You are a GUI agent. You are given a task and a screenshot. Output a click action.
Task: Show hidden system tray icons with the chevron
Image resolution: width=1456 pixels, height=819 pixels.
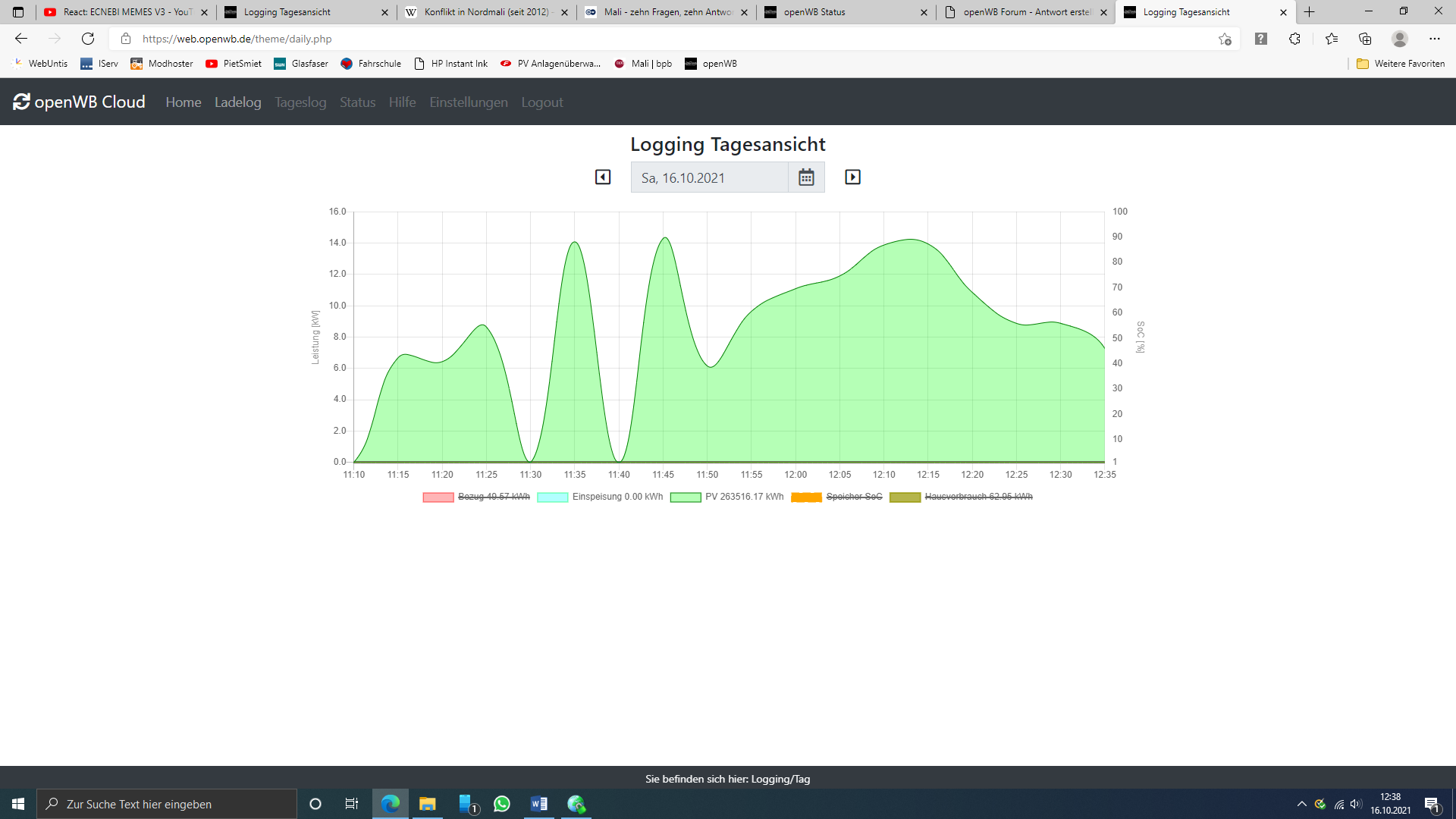[x=1301, y=804]
